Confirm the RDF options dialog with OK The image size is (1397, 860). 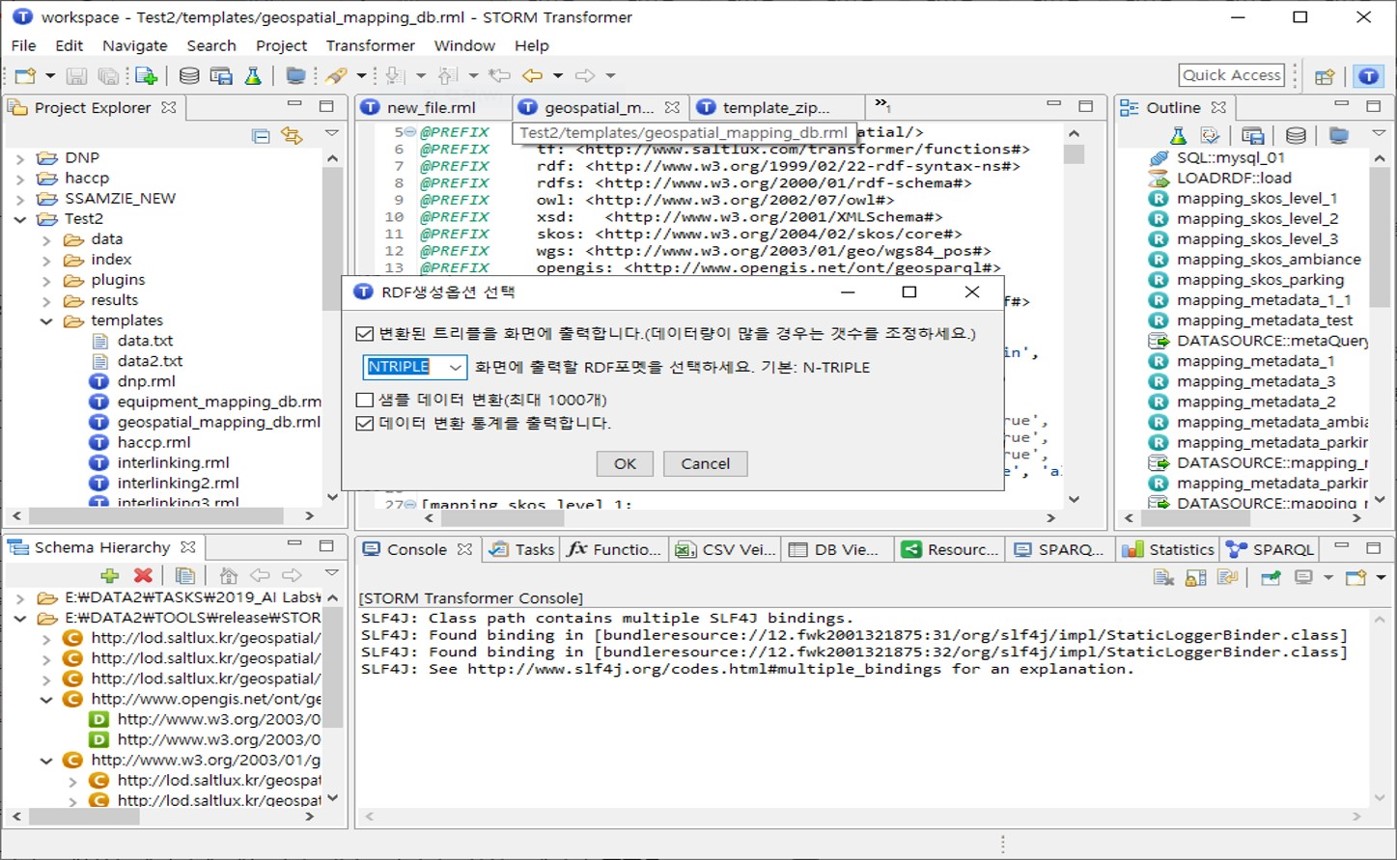(x=625, y=464)
